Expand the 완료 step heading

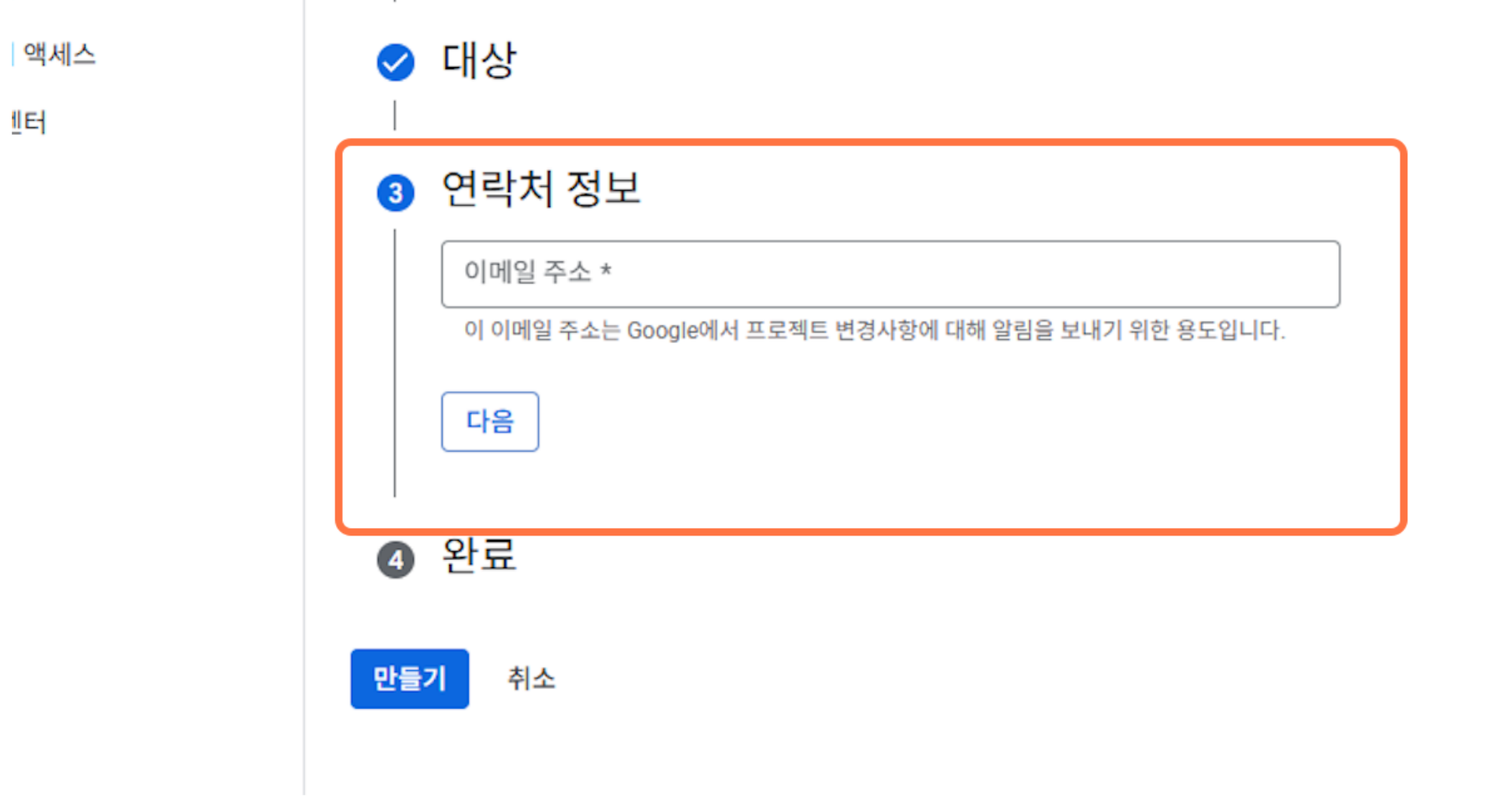479,555
